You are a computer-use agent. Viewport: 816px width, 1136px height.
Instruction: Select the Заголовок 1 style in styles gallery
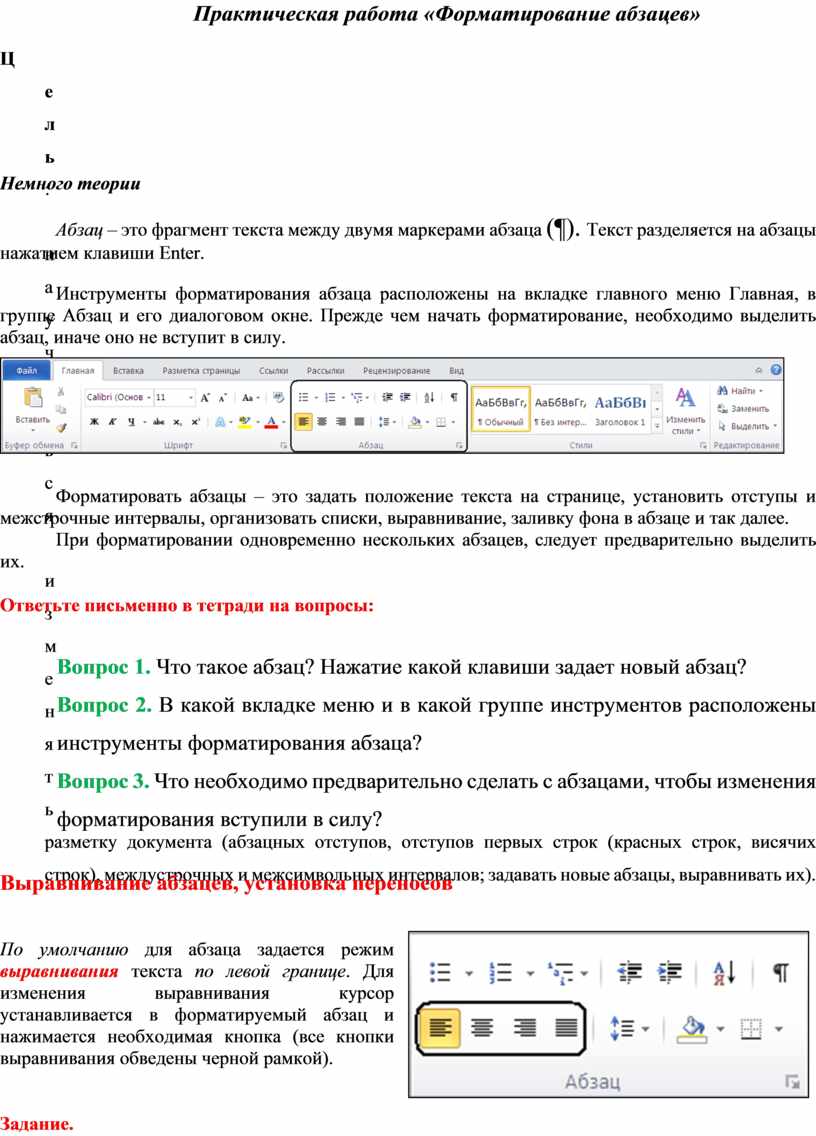pyautogui.click(x=620, y=409)
